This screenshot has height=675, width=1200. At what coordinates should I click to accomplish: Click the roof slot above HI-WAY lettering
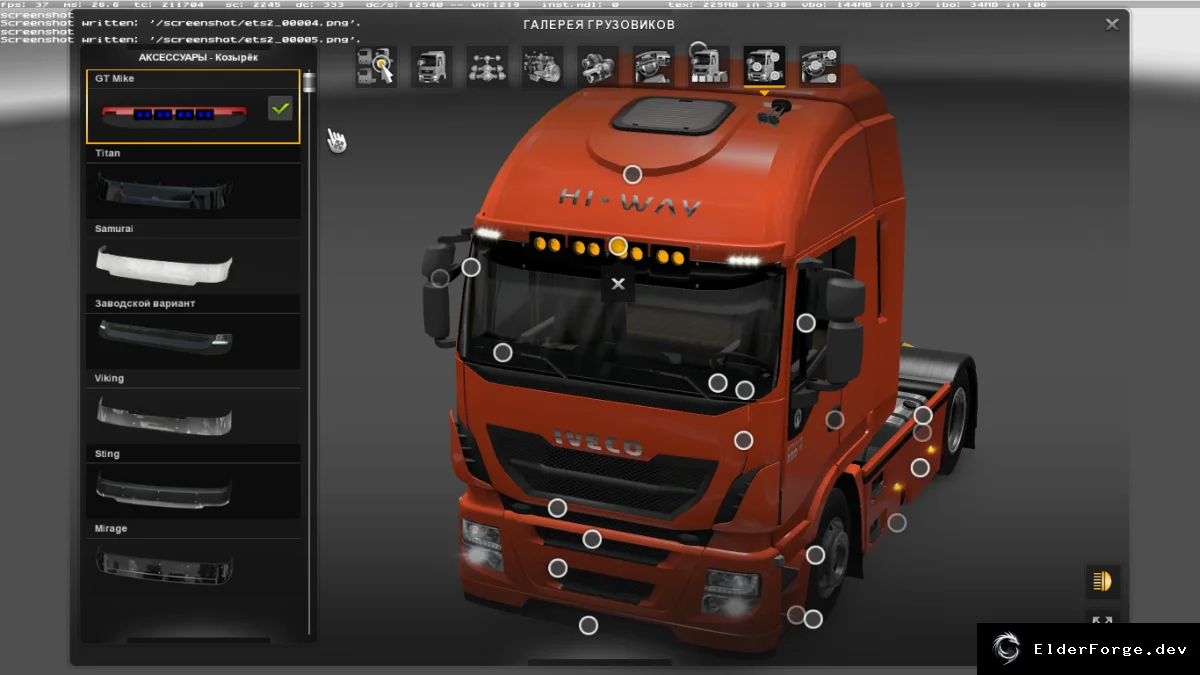(x=632, y=174)
